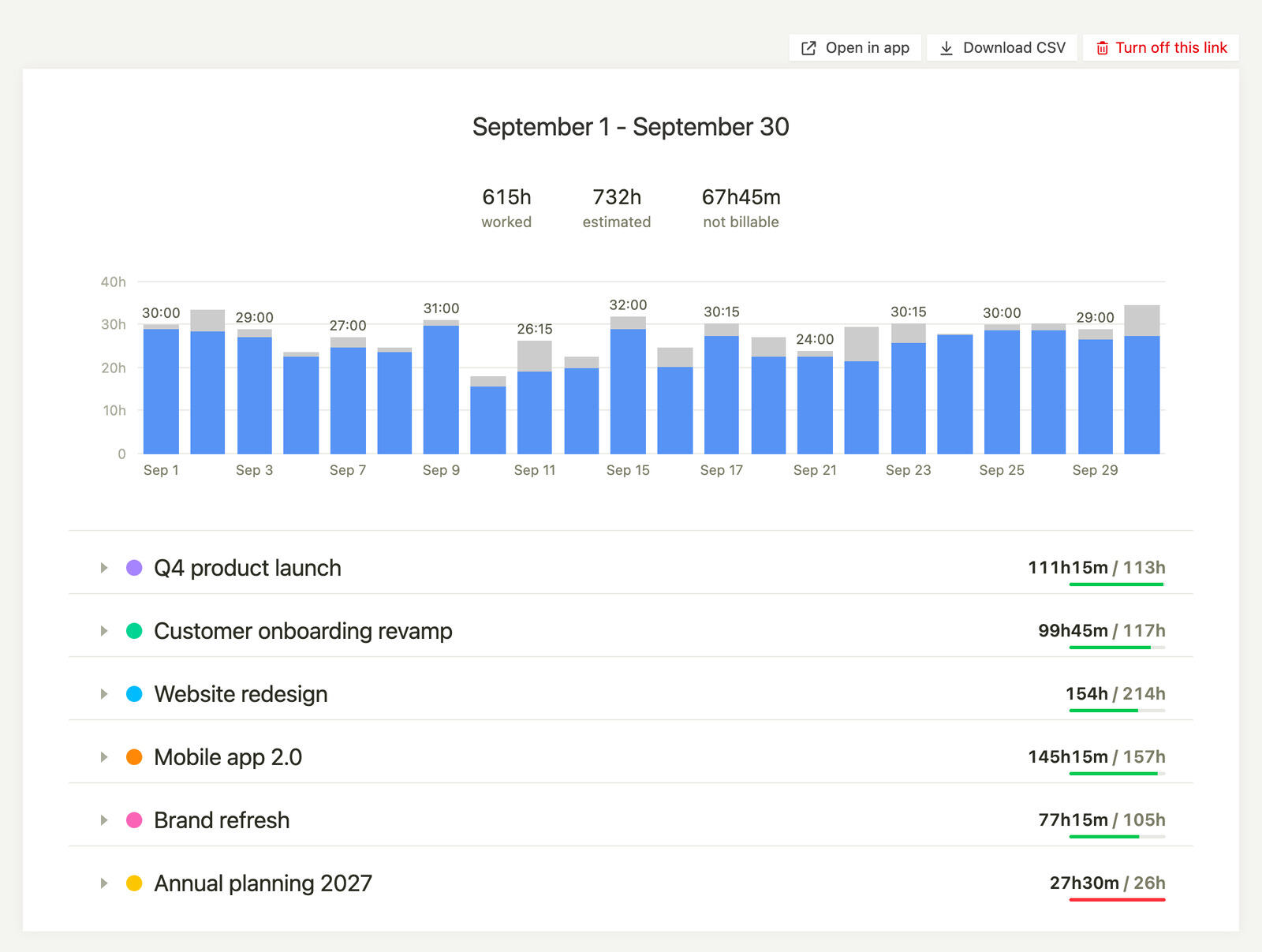Click the Open in app external-link icon

coord(808,48)
